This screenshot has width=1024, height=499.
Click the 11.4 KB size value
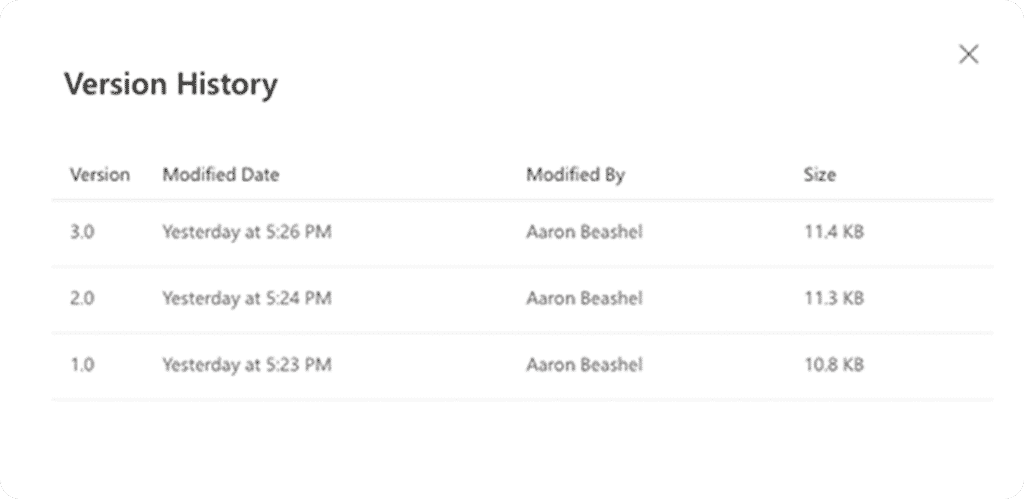pyautogui.click(x=833, y=233)
